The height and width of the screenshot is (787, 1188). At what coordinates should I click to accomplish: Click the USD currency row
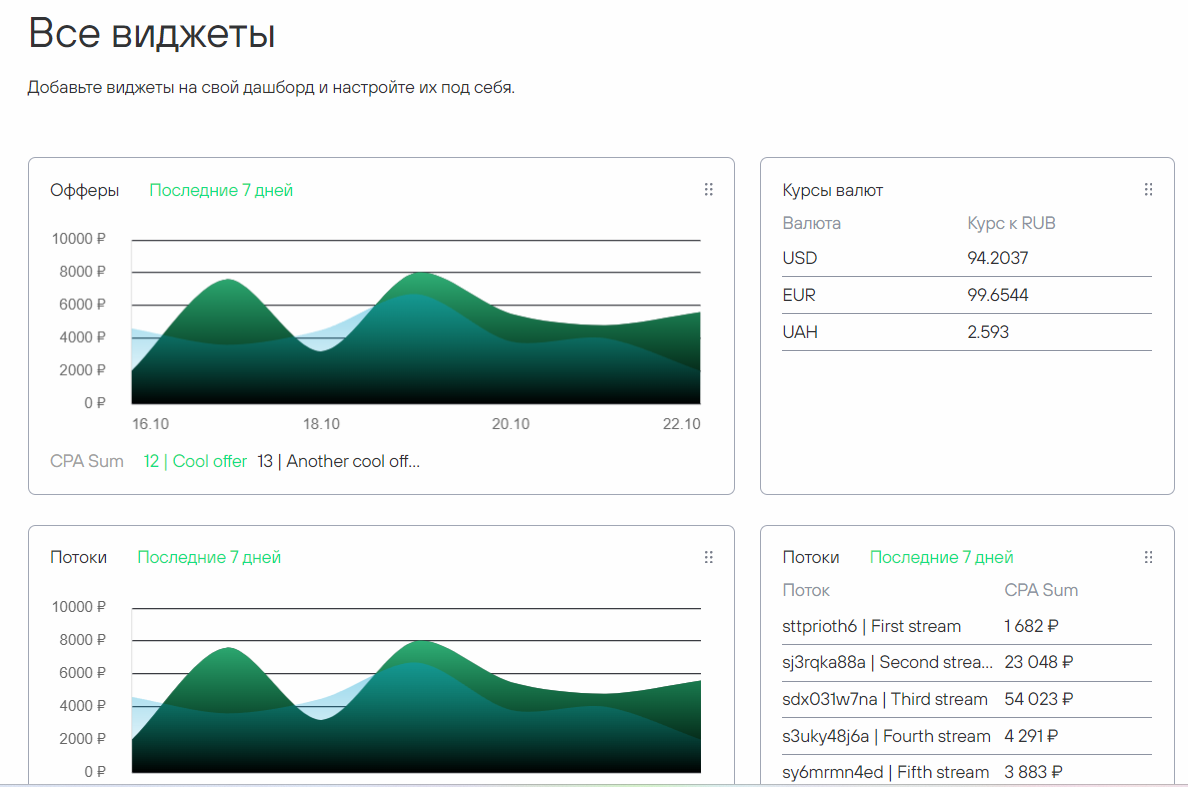click(x=967, y=258)
